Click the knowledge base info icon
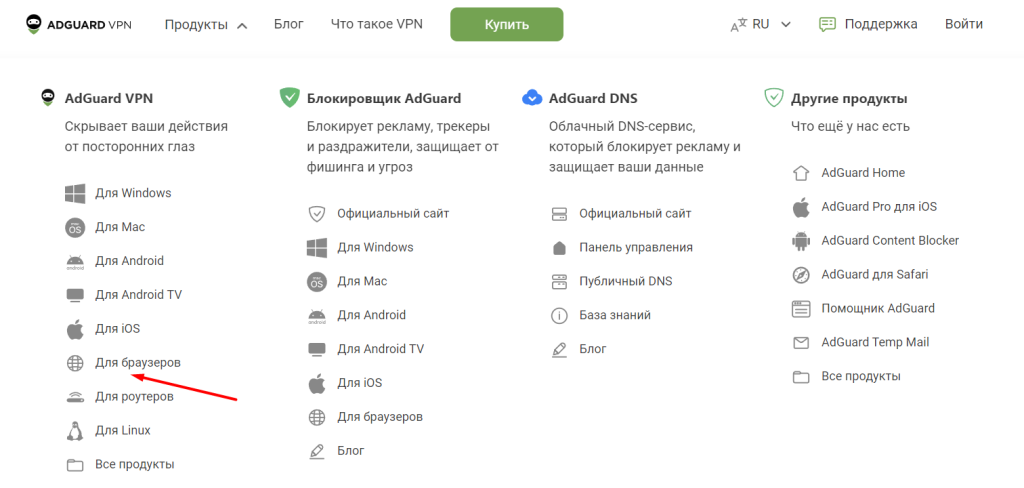The height and width of the screenshot is (488, 1024). (559, 316)
